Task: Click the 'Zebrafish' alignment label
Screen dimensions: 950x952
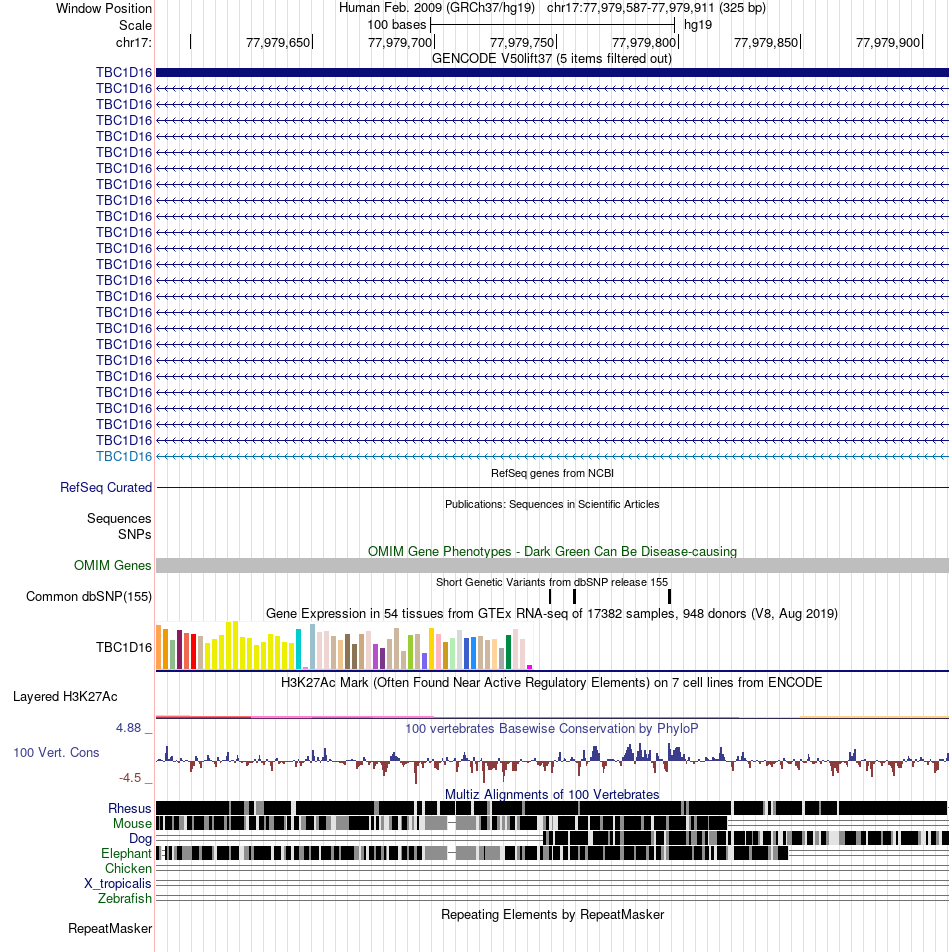Action: pos(125,898)
